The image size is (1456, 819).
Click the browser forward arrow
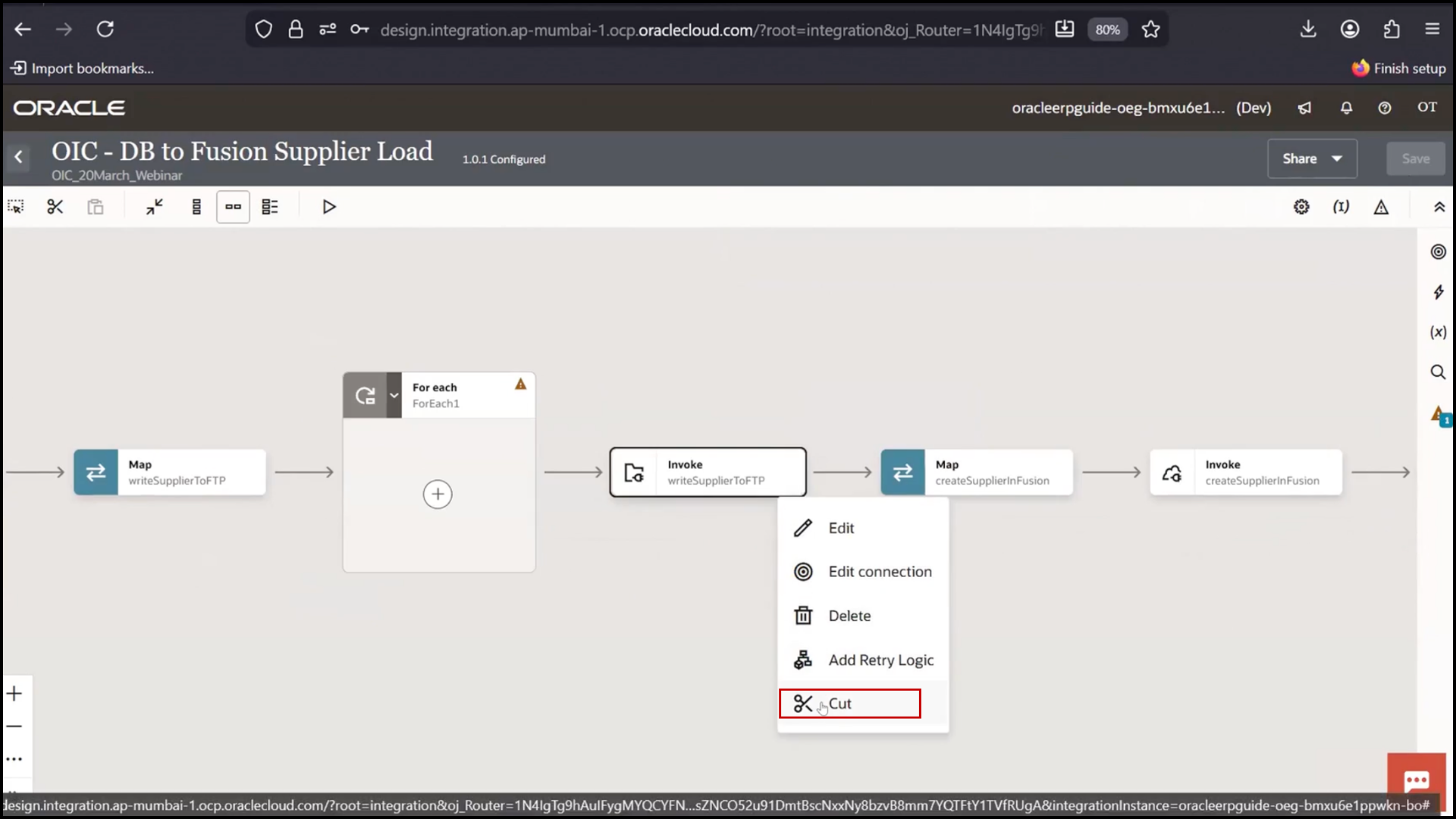(64, 30)
